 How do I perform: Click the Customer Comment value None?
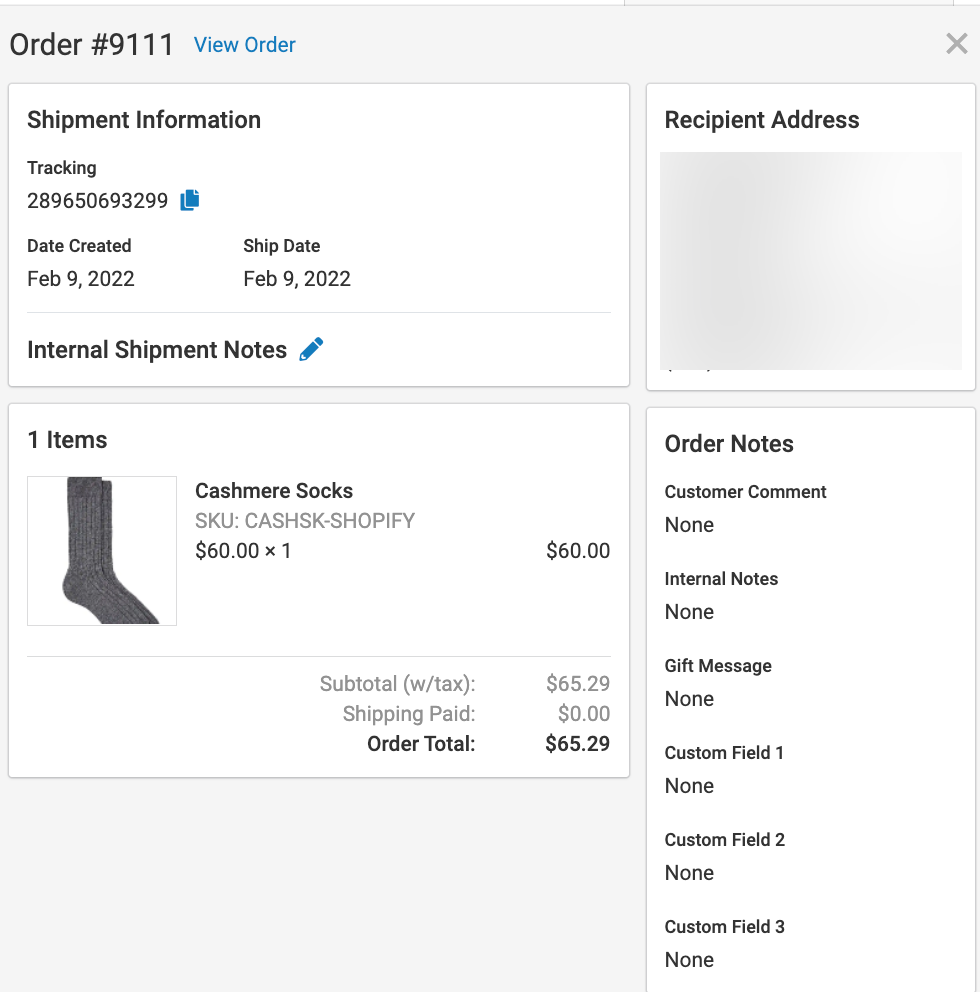pyautogui.click(x=689, y=525)
